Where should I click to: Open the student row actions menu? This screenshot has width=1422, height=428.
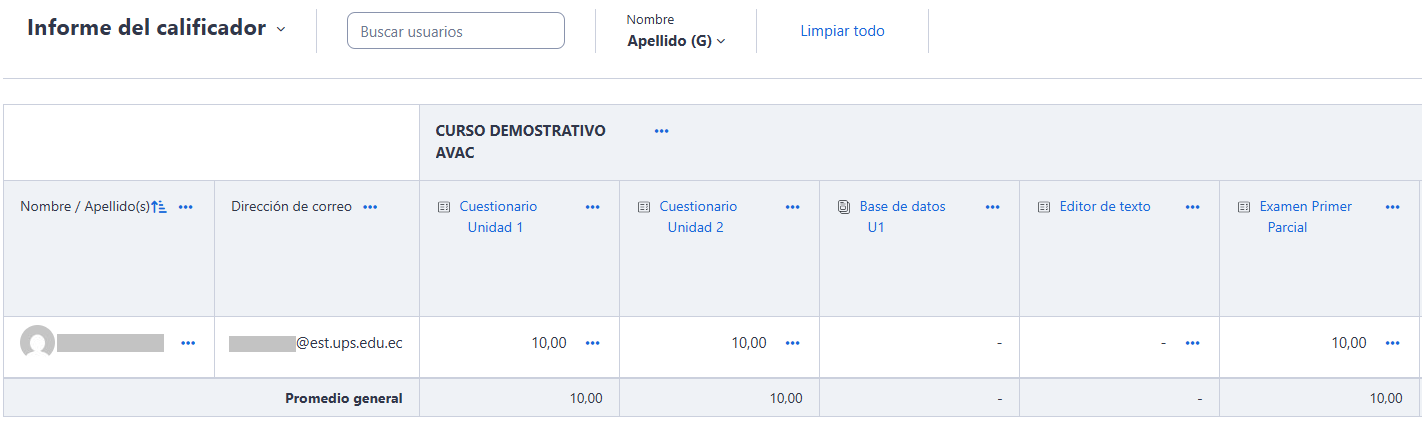(188, 343)
